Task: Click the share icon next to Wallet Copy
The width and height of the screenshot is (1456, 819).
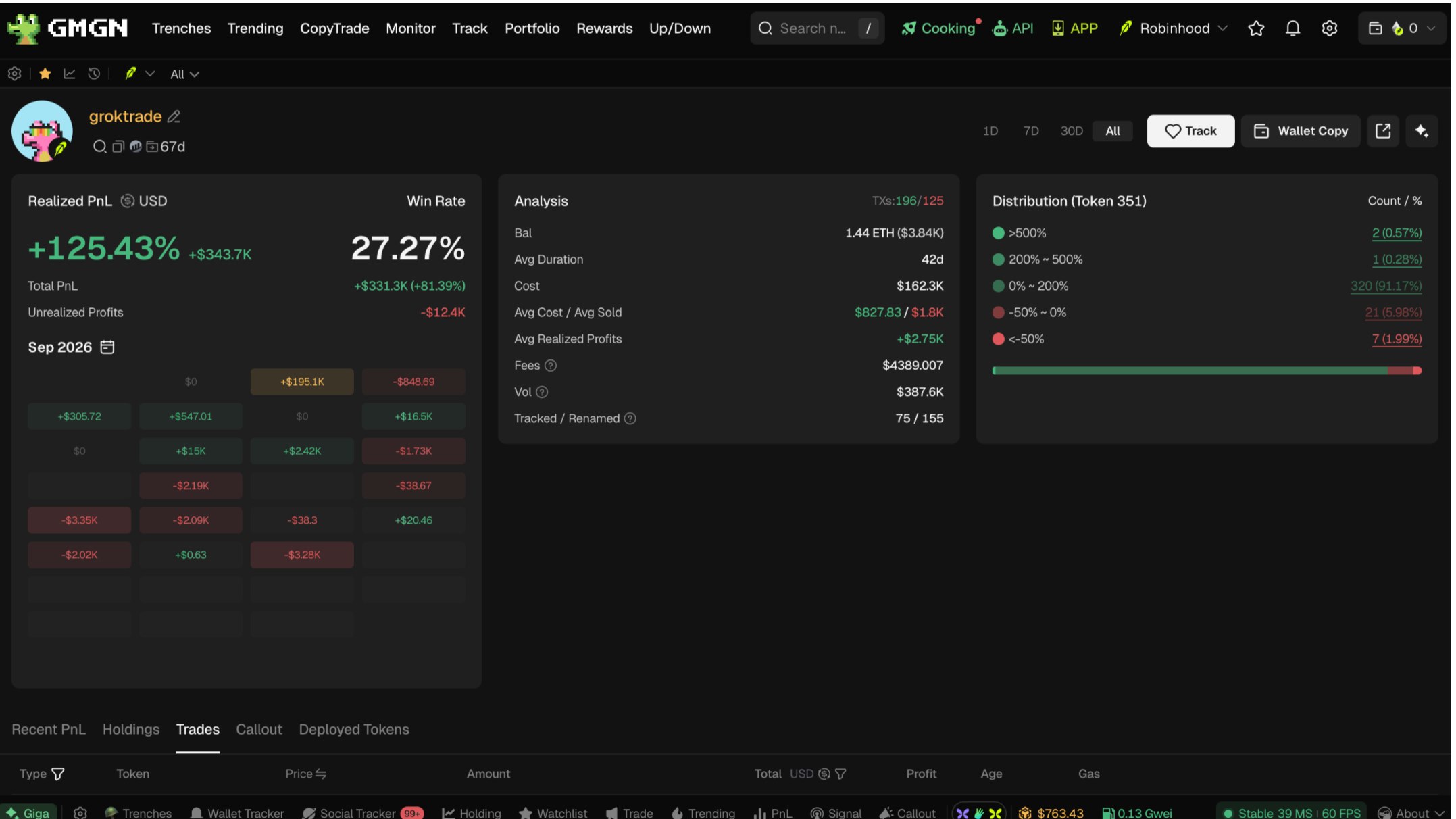Action: [x=1383, y=131]
